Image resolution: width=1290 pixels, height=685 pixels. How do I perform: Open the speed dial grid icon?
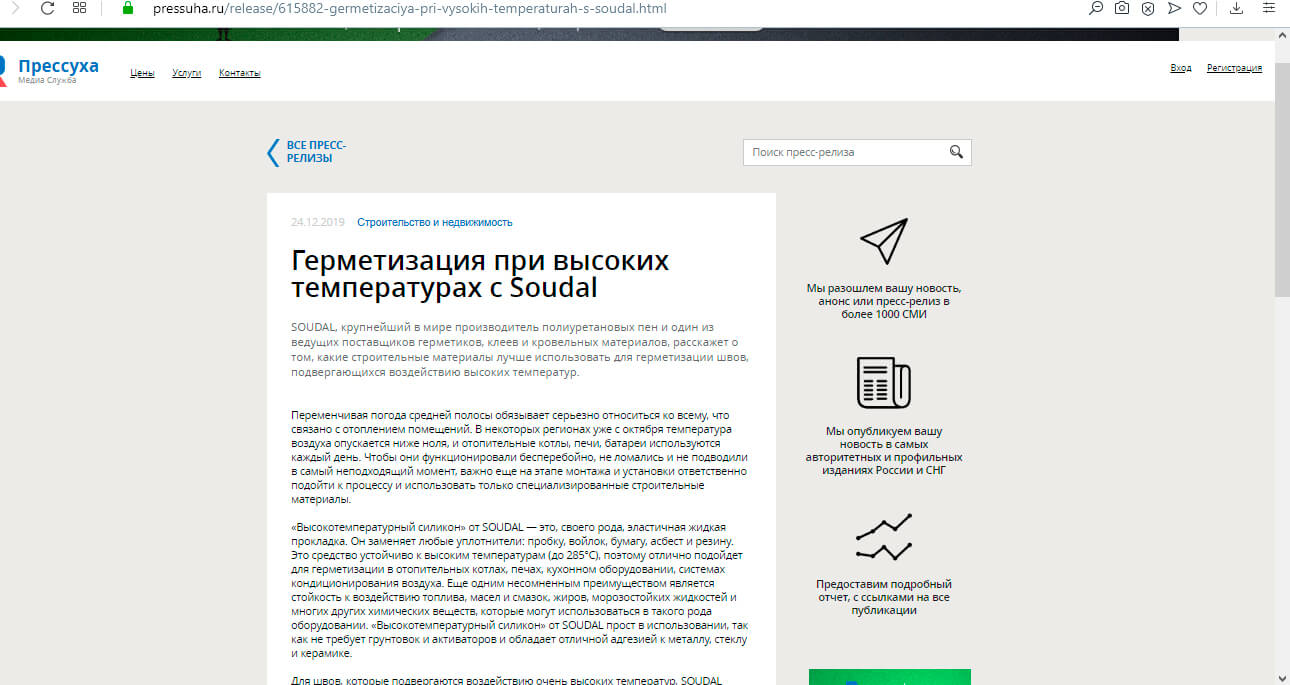pos(80,9)
